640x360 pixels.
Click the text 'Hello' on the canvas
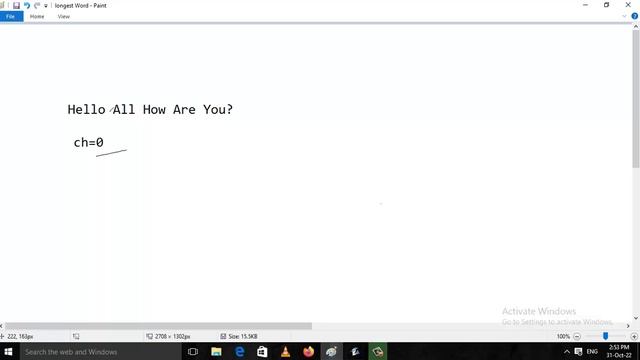[87, 109]
